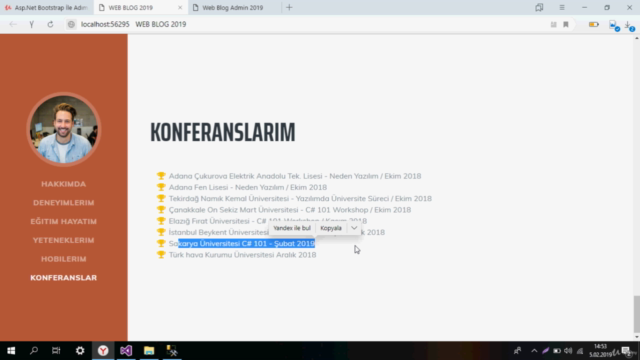Screen dimensions: 640x360
Task: Close the WEB BLOG 2019 tab
Action: coord(180,7)
